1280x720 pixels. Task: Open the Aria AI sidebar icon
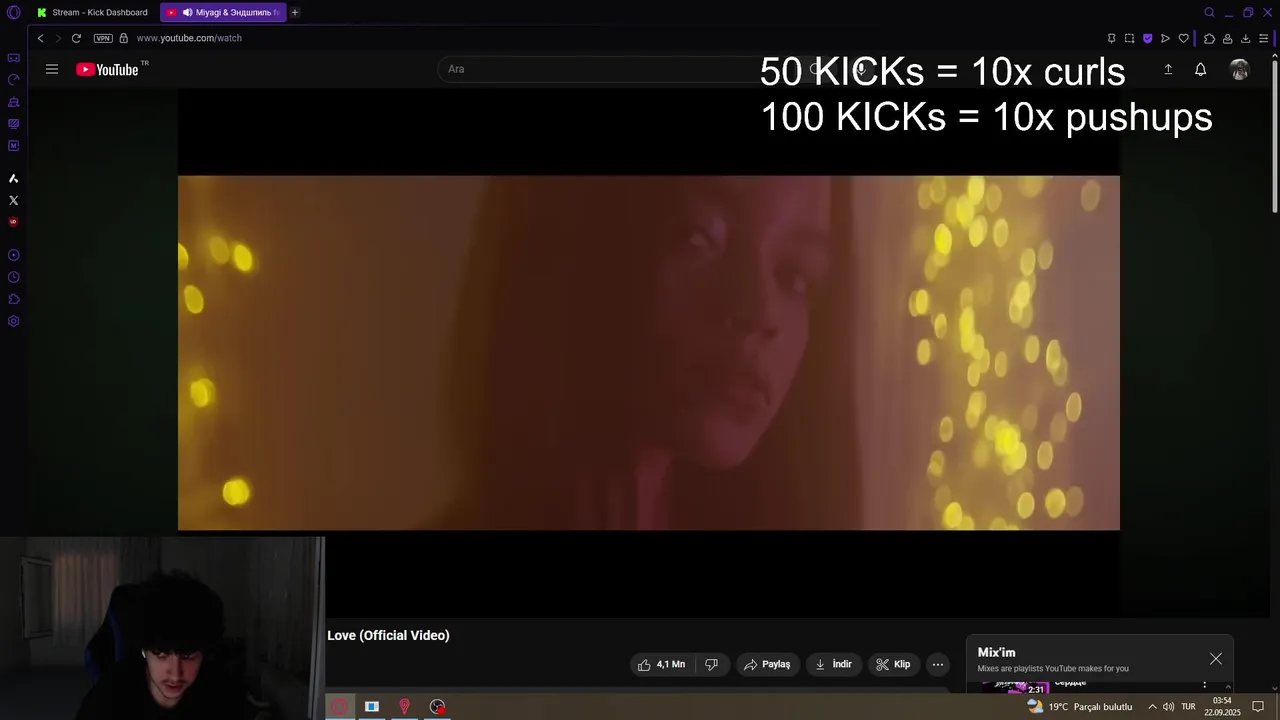(14, 179)
